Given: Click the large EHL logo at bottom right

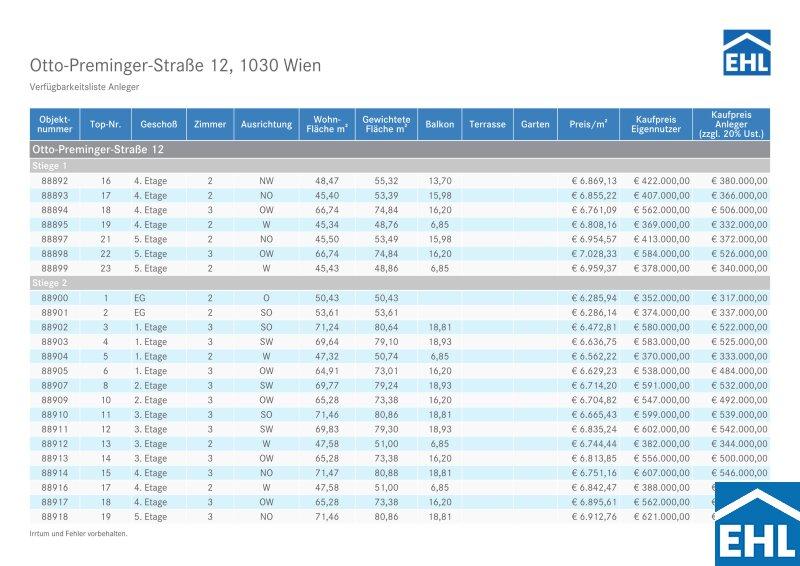Looking at the screenshot, I should tap(756, 524).
